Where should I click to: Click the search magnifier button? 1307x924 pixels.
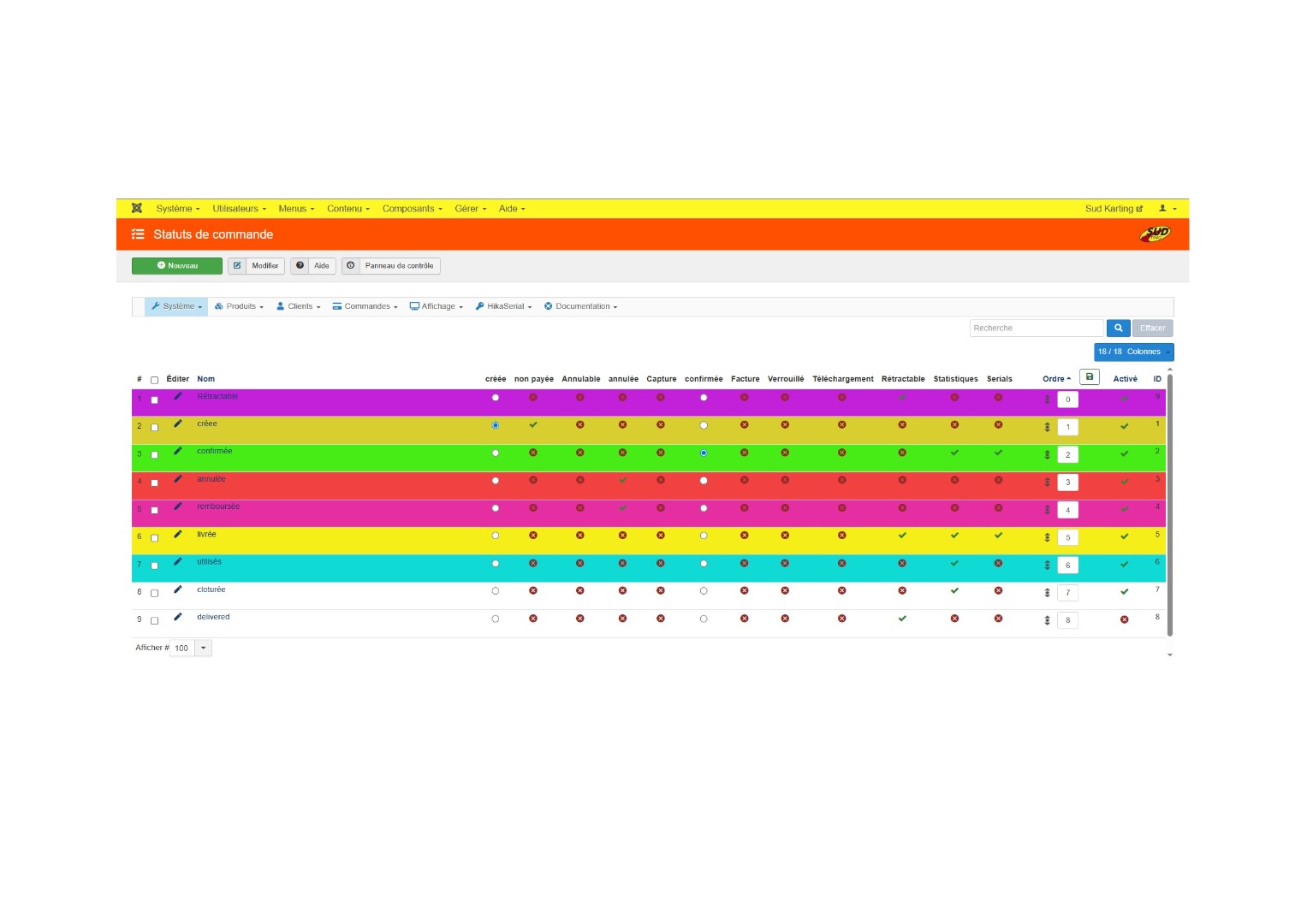tap(1118, 328)
